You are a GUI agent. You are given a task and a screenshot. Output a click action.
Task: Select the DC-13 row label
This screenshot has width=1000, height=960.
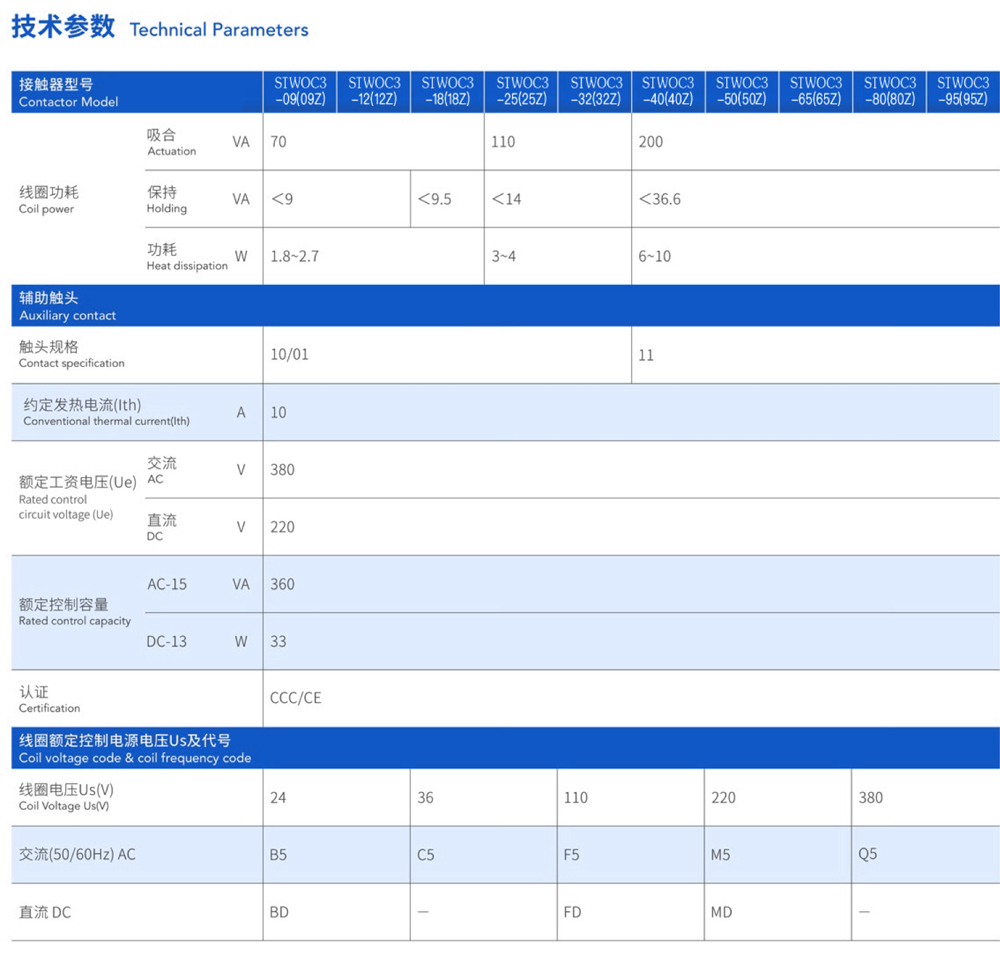167,641
